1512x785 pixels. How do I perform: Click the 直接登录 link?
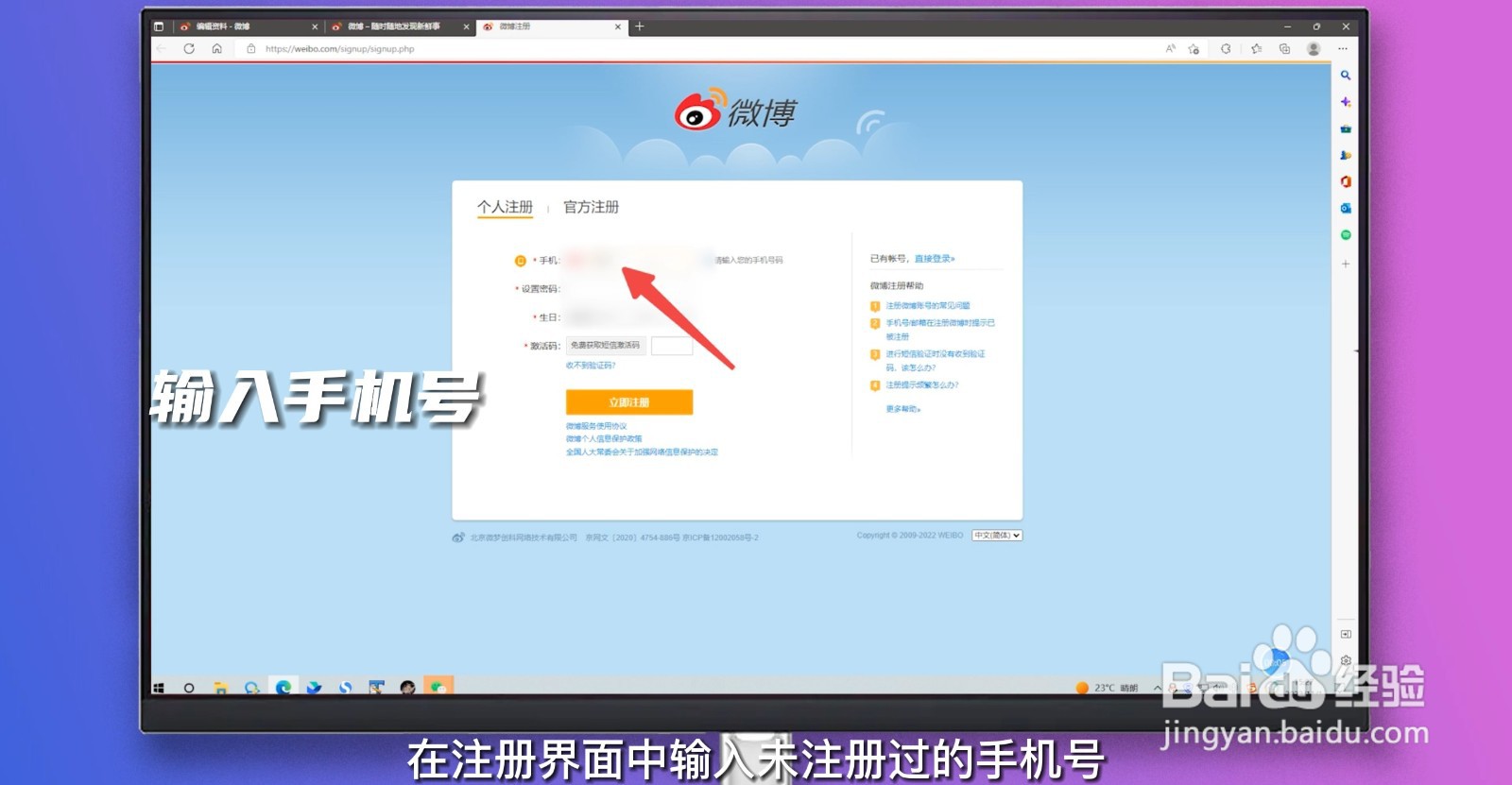(935, 259)
